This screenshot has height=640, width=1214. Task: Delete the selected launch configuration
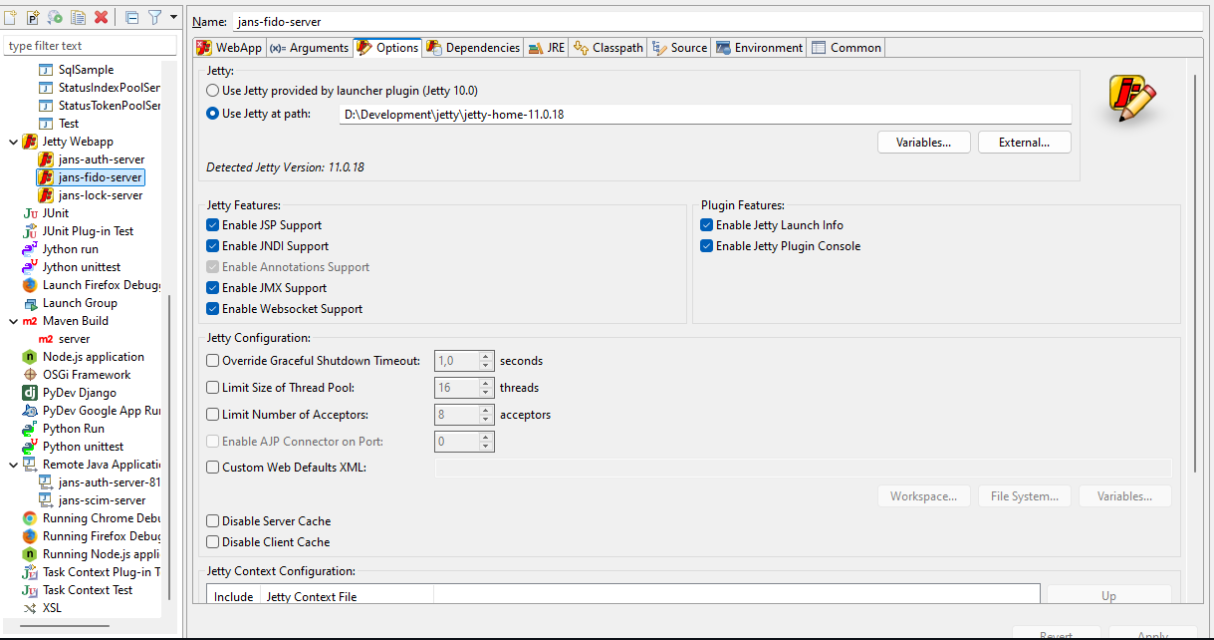coord(100,17)
